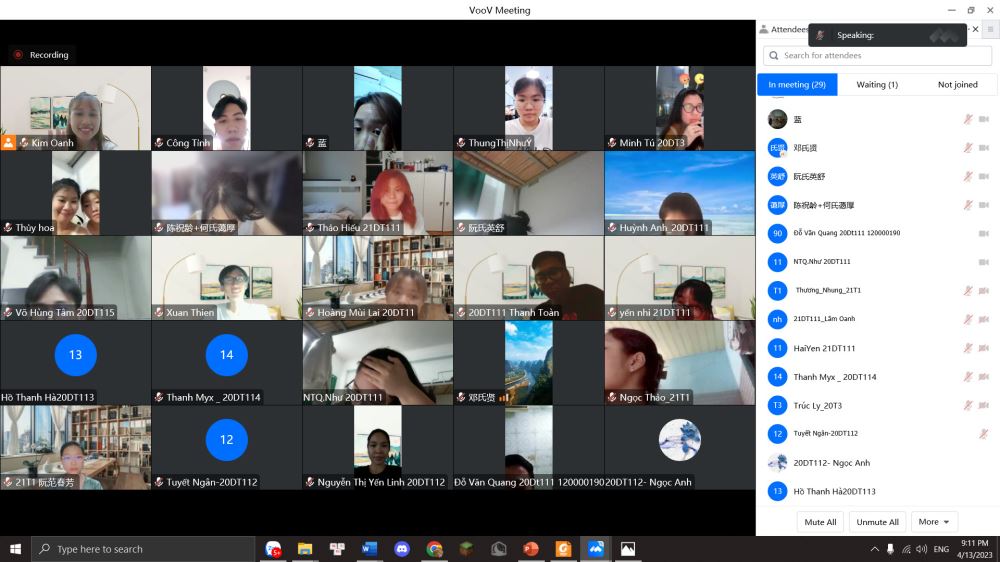The width and height of the screenshot is (1000, 562).
Task: Toggle mic for Thương_Nhung_21T1 in attendee list
Action: 967,291
